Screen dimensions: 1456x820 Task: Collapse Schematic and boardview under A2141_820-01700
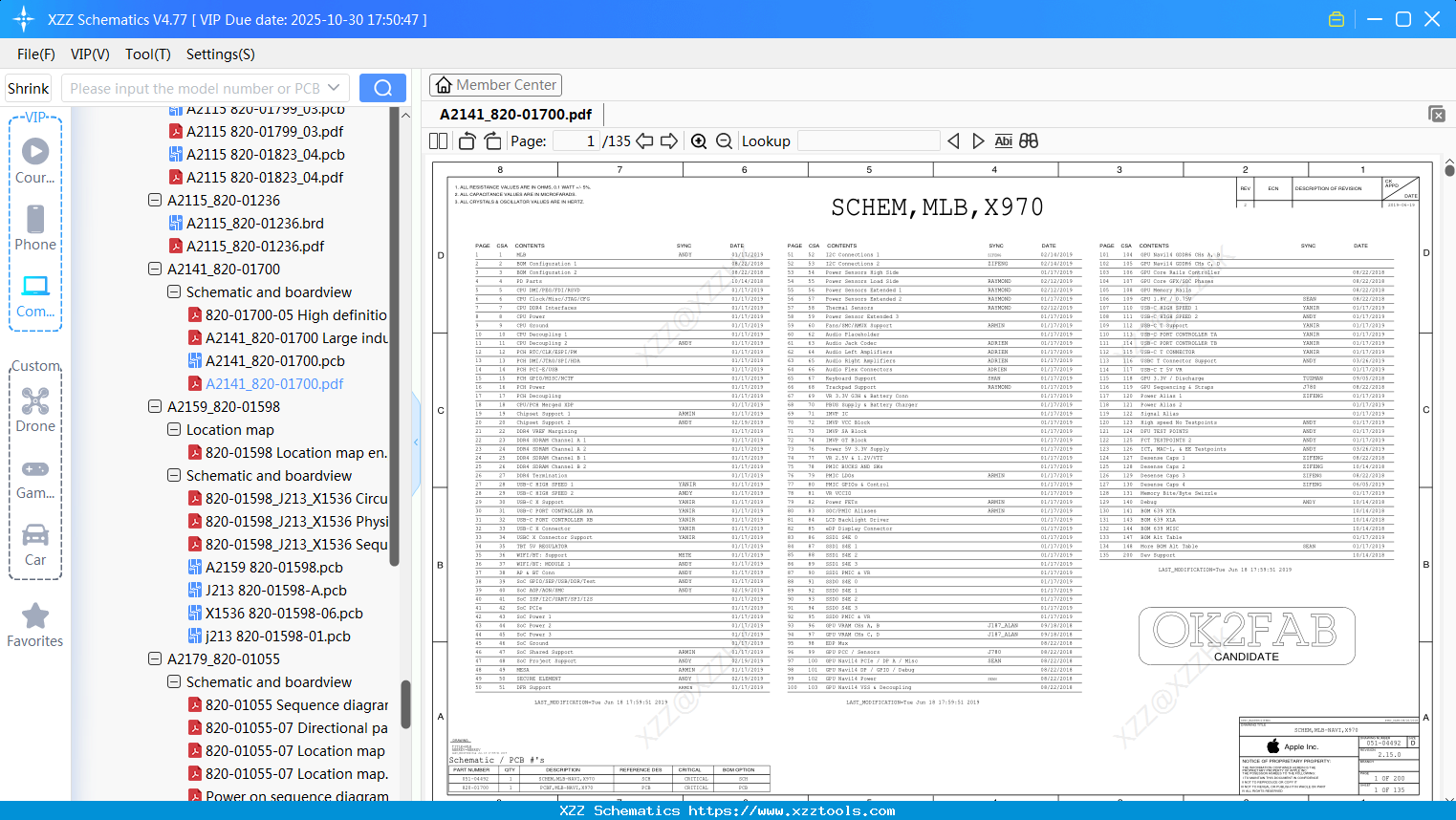174,292
